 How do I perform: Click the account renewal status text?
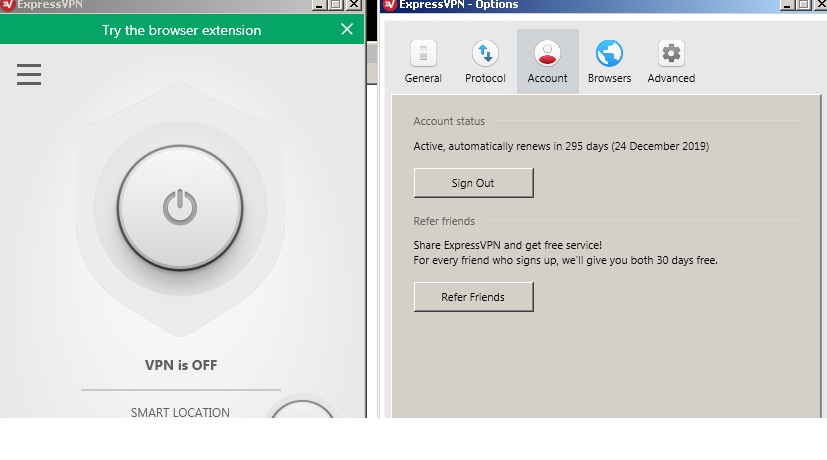coord(561,146)
